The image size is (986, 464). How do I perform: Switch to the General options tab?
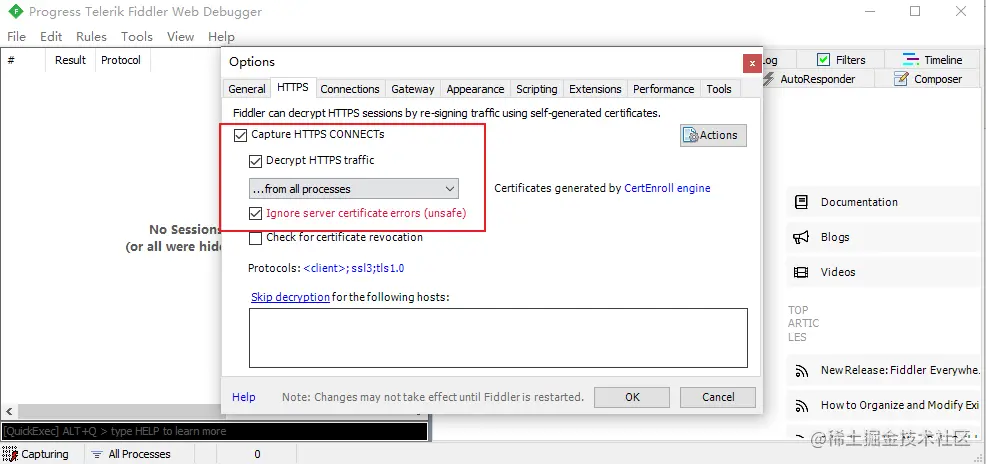(x=246, y=89)
